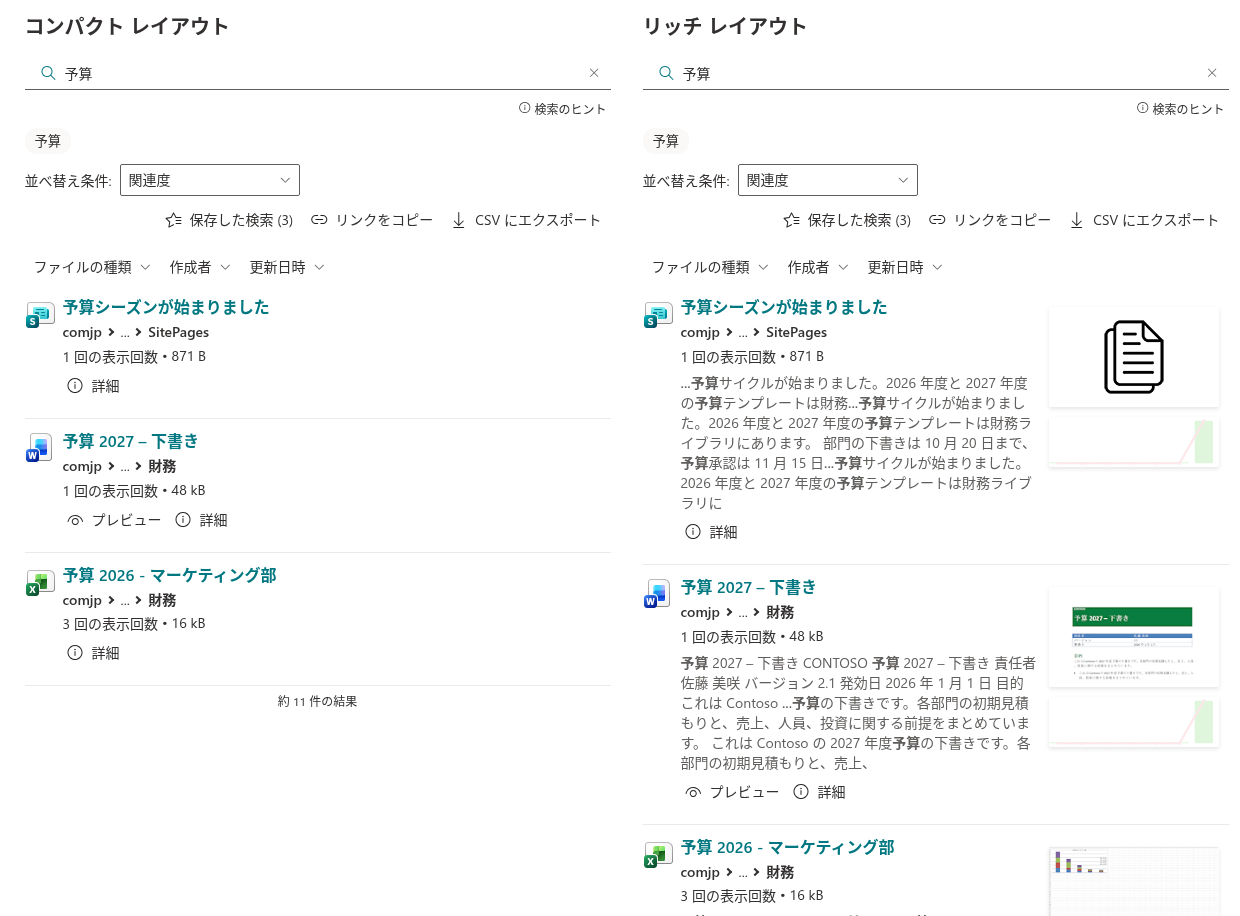1240x916 pixels.
Task: Click CSV にエクスポート in rich layout
Action: [x=1144, y=220]
